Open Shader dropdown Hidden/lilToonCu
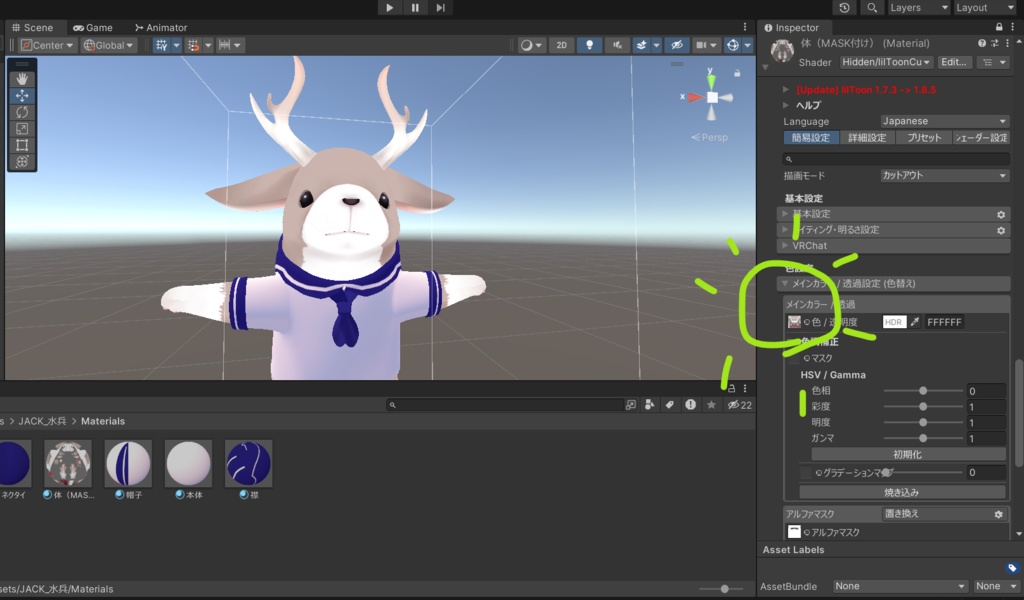The width and height of the screenshot is (1024, 600). pyautogui.click(x=886, y=62)
